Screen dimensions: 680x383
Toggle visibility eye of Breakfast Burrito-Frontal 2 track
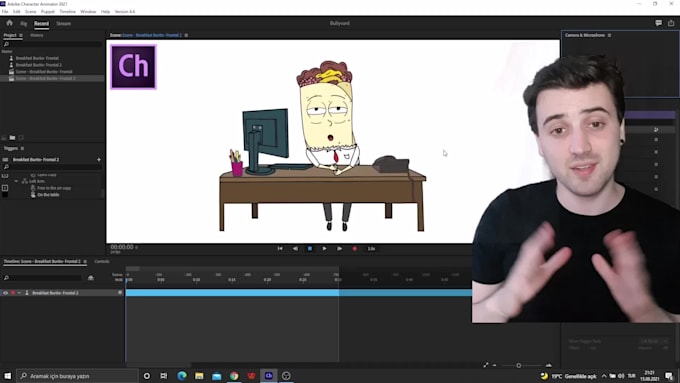[5, 293]
